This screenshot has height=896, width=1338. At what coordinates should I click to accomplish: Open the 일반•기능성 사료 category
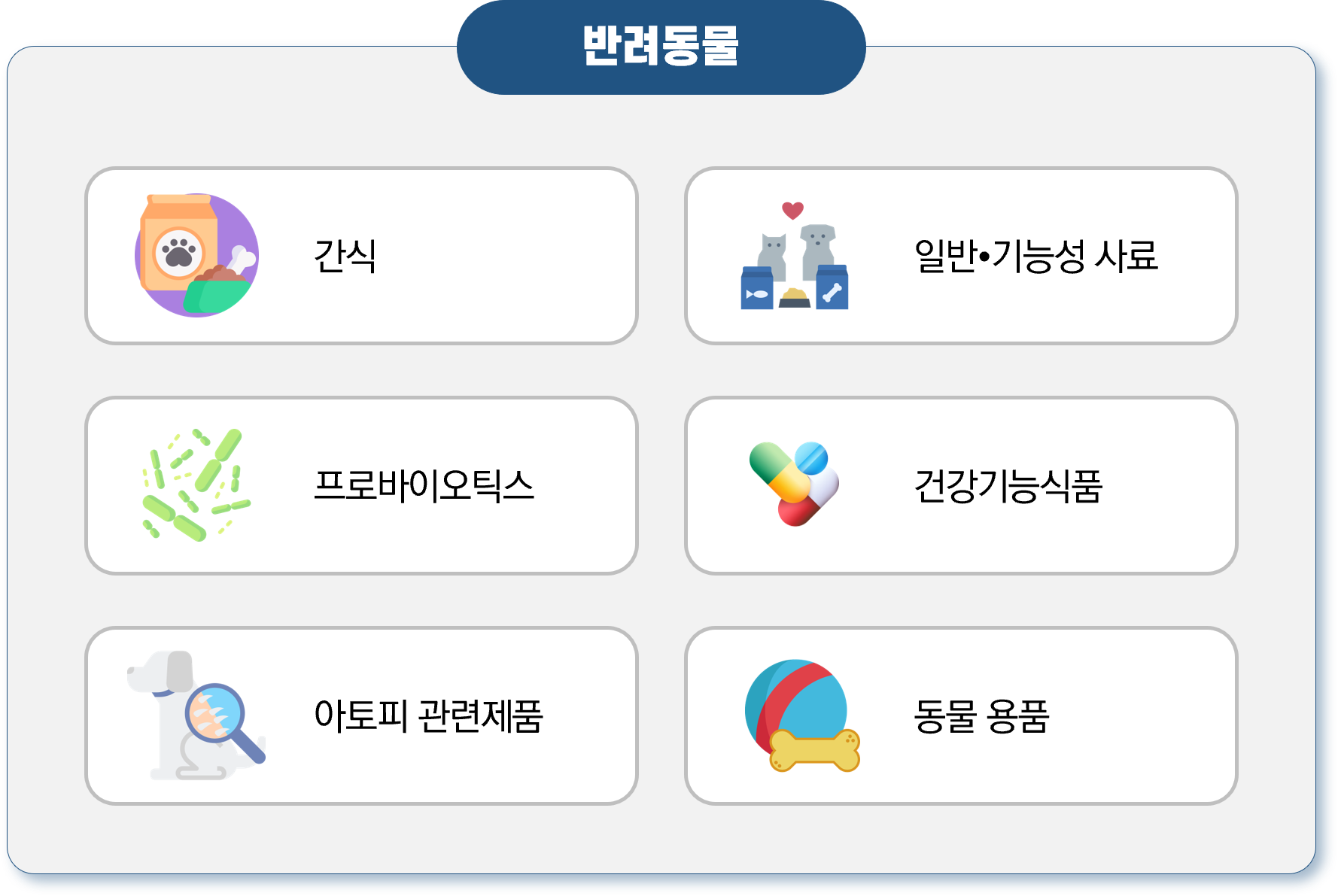pos(961,256)
